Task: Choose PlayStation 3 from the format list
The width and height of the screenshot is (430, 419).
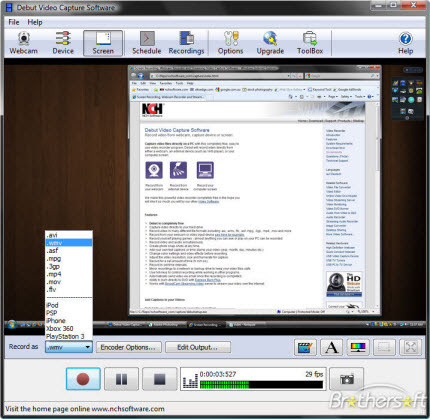Action: click(x=69, y=336)
